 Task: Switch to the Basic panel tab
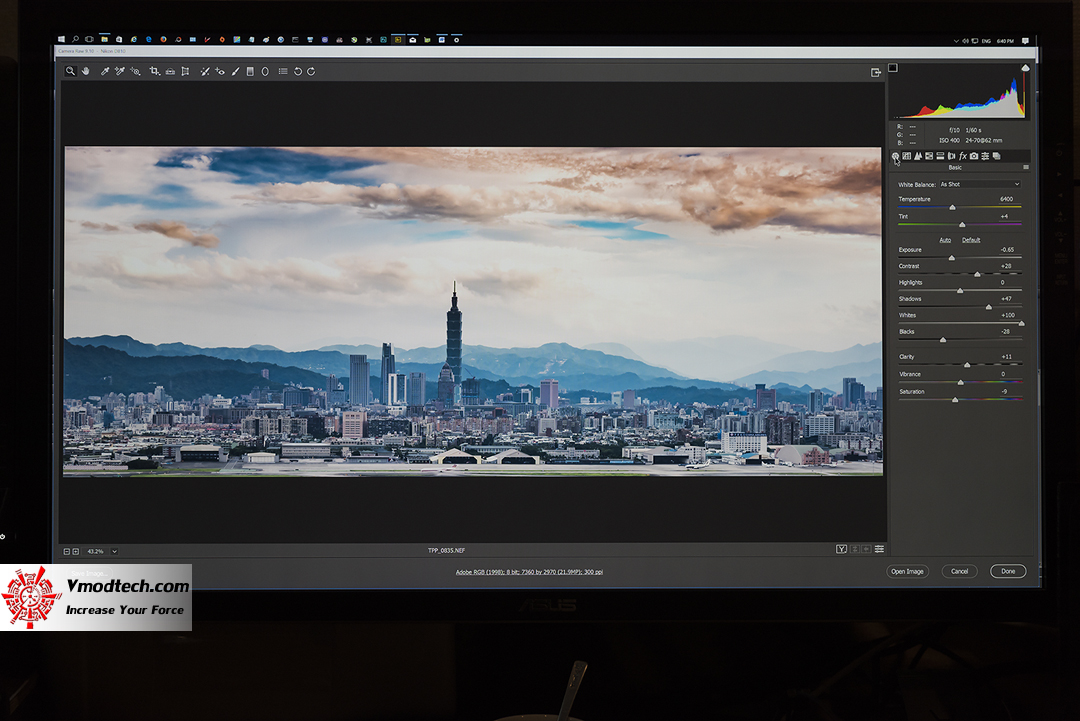click(x=895, y=156)
